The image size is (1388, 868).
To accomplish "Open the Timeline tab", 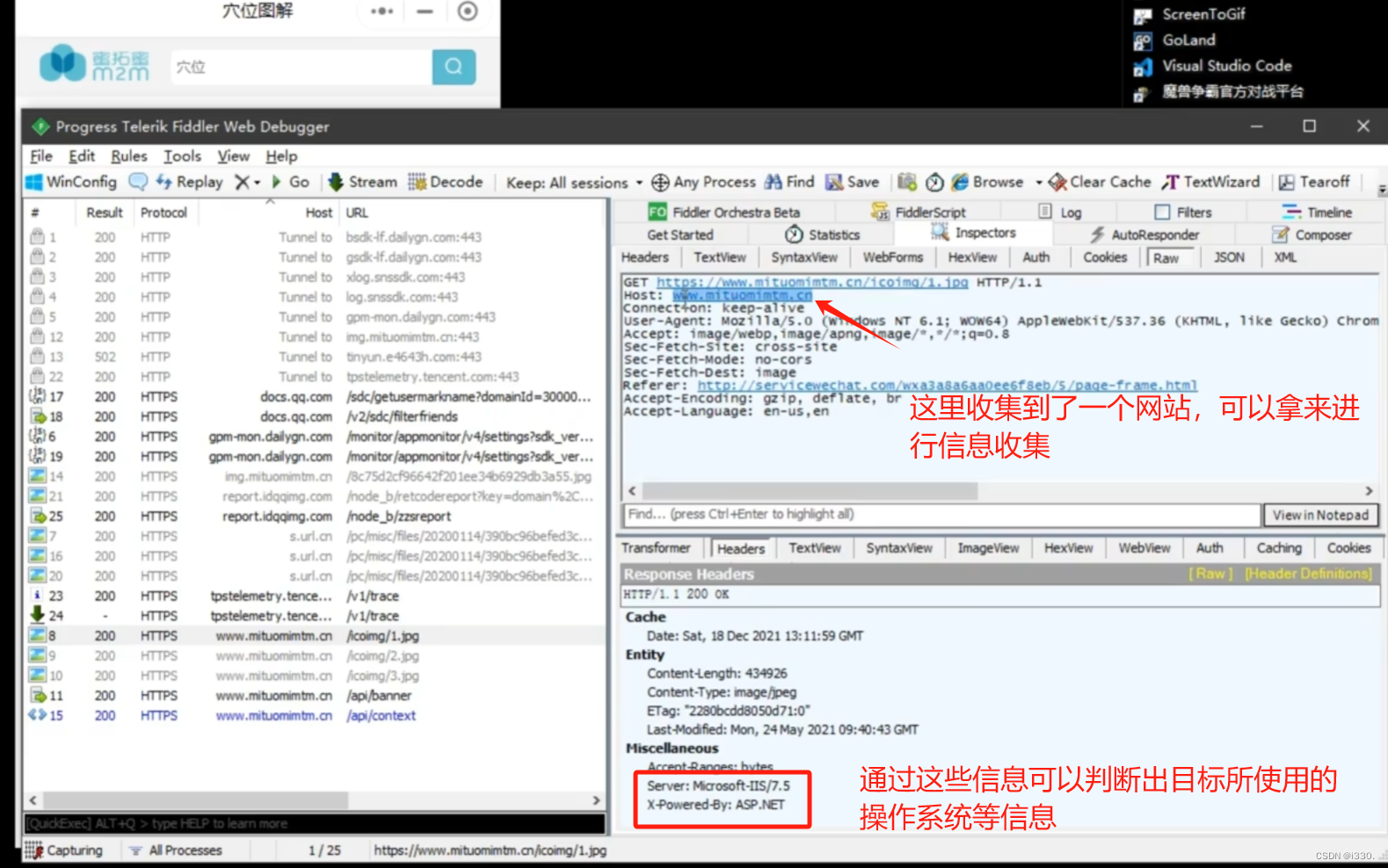I will coord(1317,213).
